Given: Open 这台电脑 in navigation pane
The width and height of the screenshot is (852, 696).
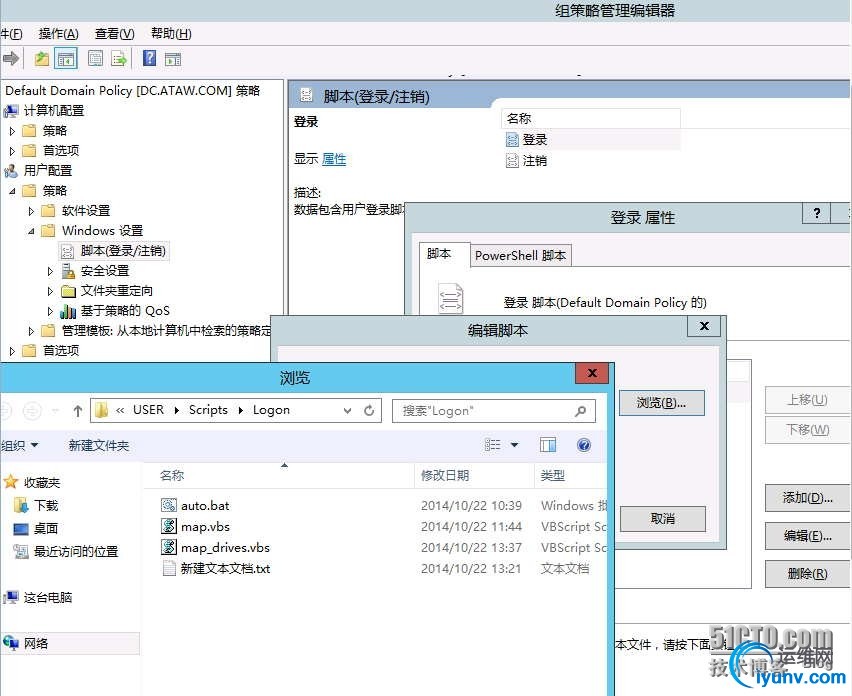Looking at the screenshot, I should click(x=38, y=598).
